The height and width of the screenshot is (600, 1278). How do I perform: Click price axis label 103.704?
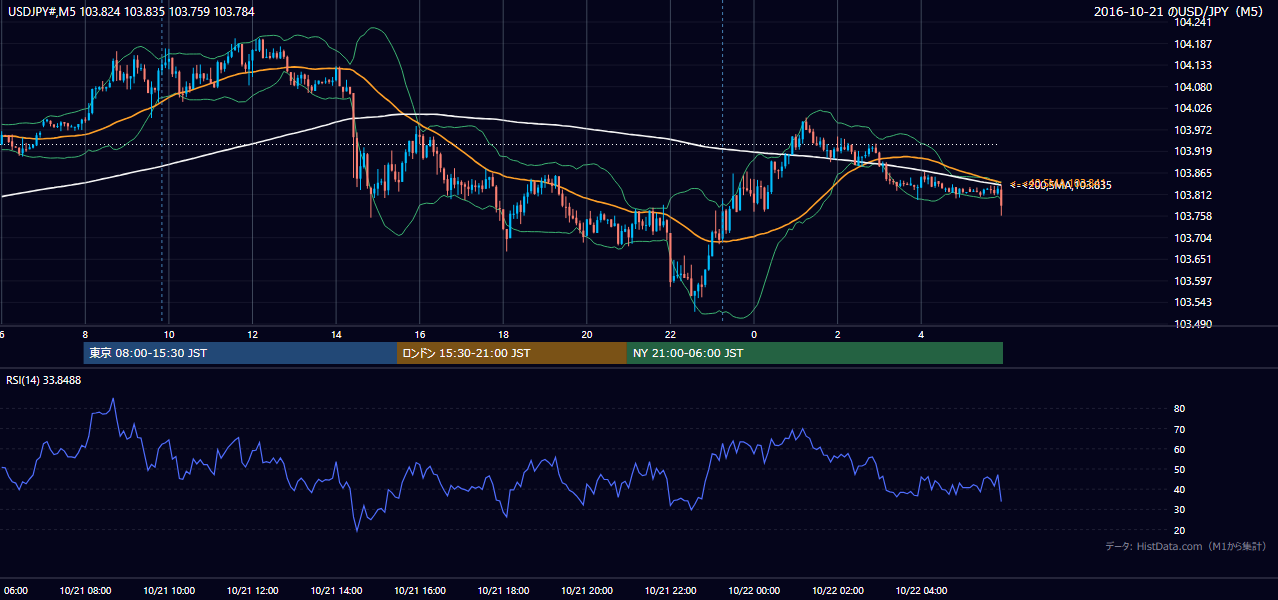[1194, 238]
